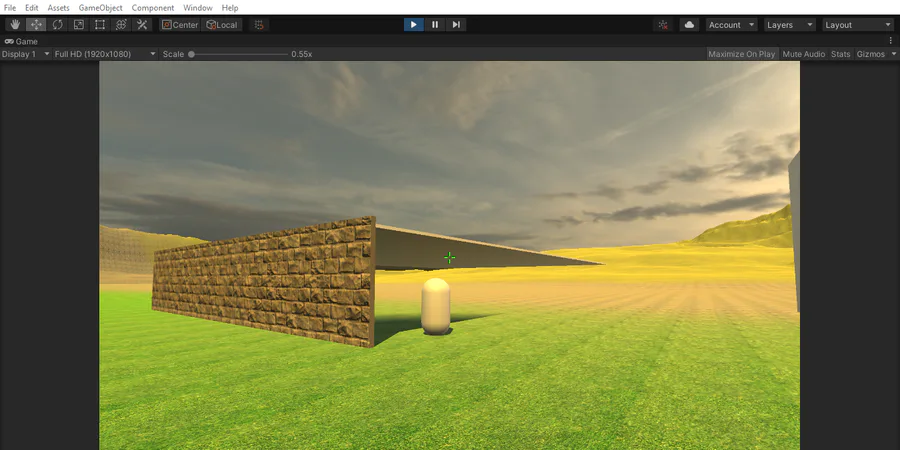Select the Transform tool
The image size is (900, 450).
121,25
